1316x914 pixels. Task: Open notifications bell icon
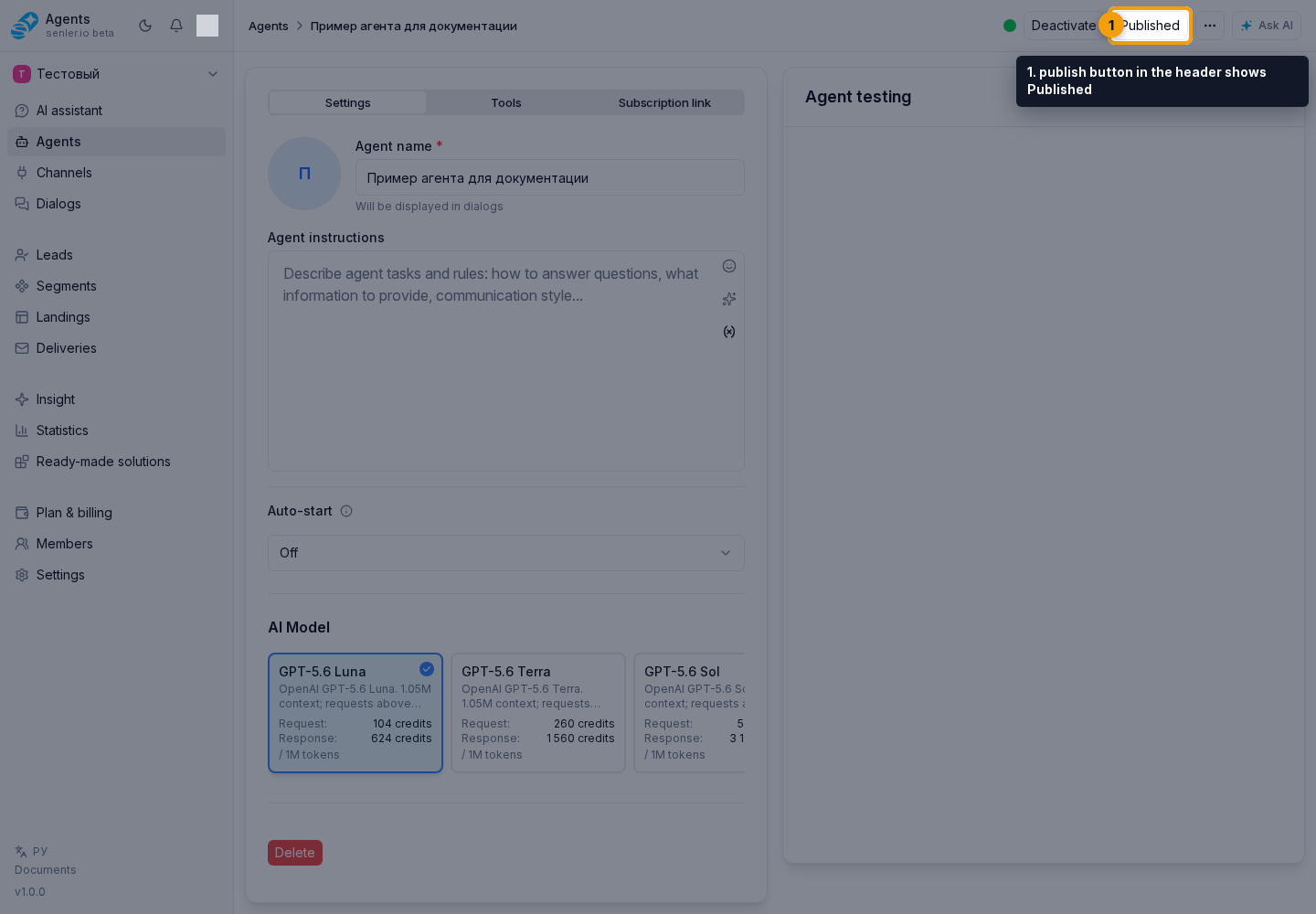pos(176,26)
